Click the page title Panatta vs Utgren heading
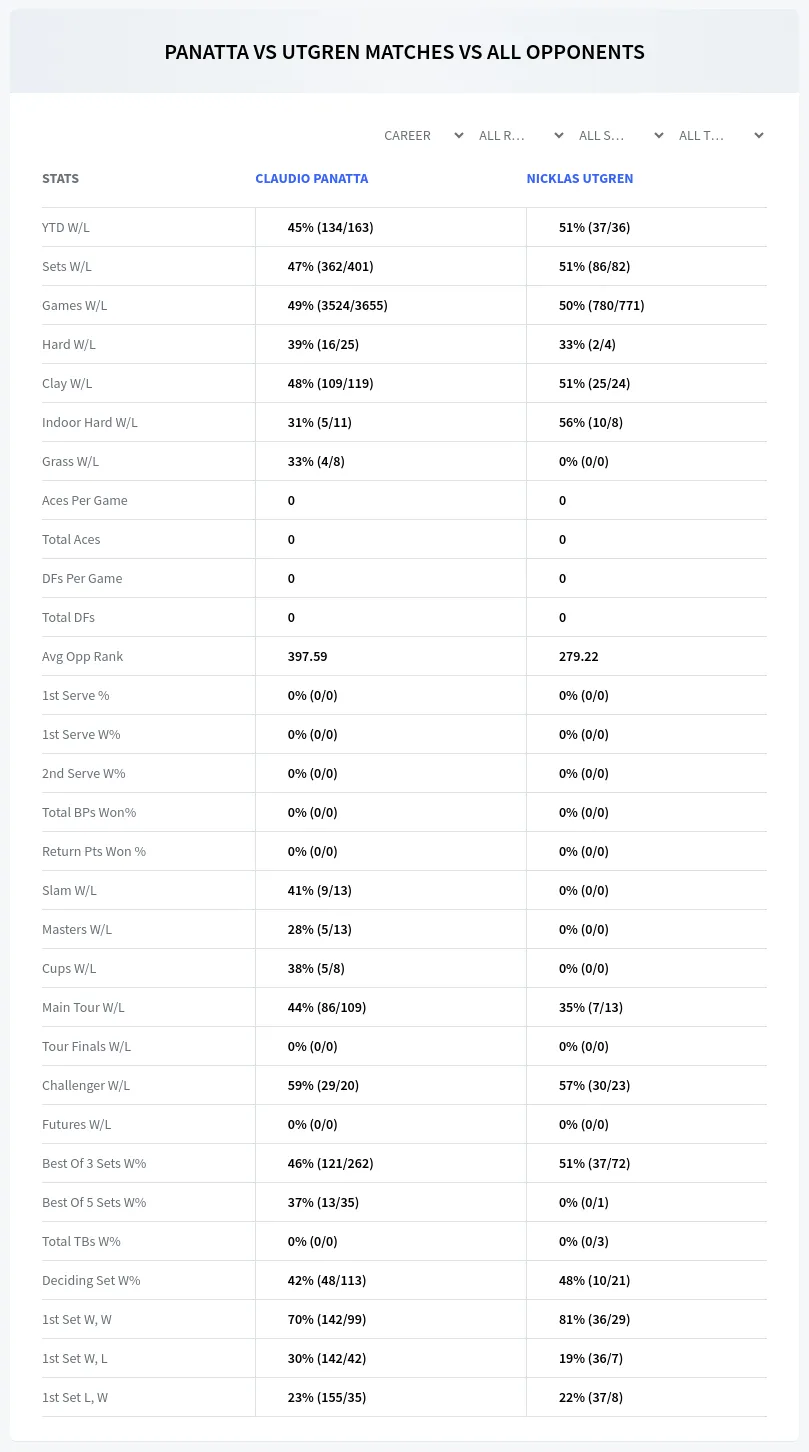Screen dimensions: 809x1452 tap(404, 52)
